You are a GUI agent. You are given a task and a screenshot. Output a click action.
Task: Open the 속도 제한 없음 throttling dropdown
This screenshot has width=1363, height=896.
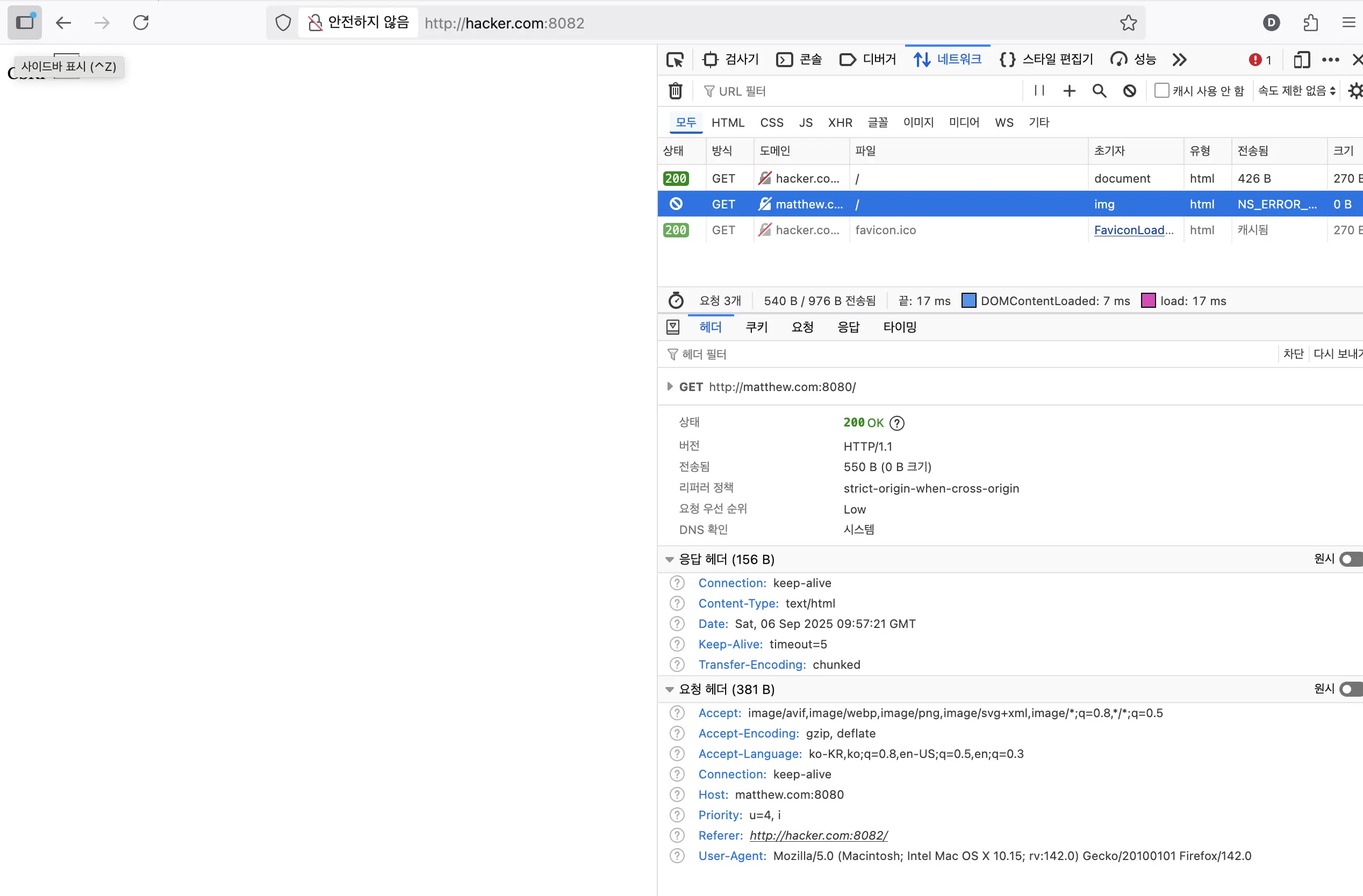click(1296, 90)
